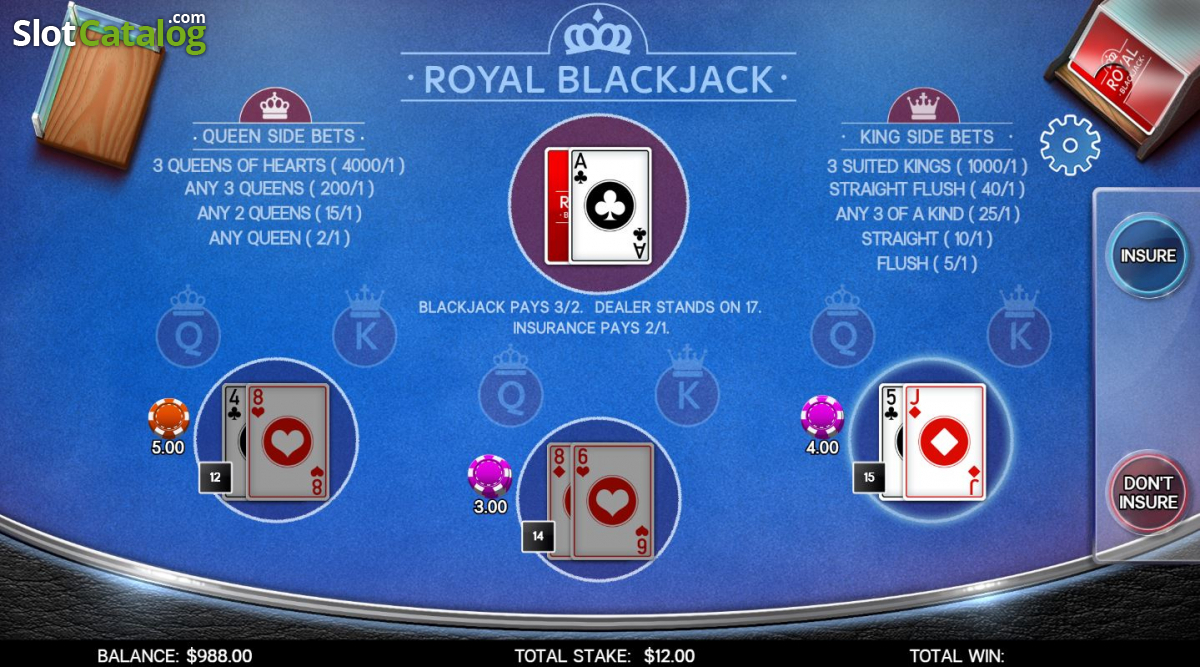Click the DON'T INSURE button
Viewport: 1200px width, 667px height.
[x=1147, y=493]
